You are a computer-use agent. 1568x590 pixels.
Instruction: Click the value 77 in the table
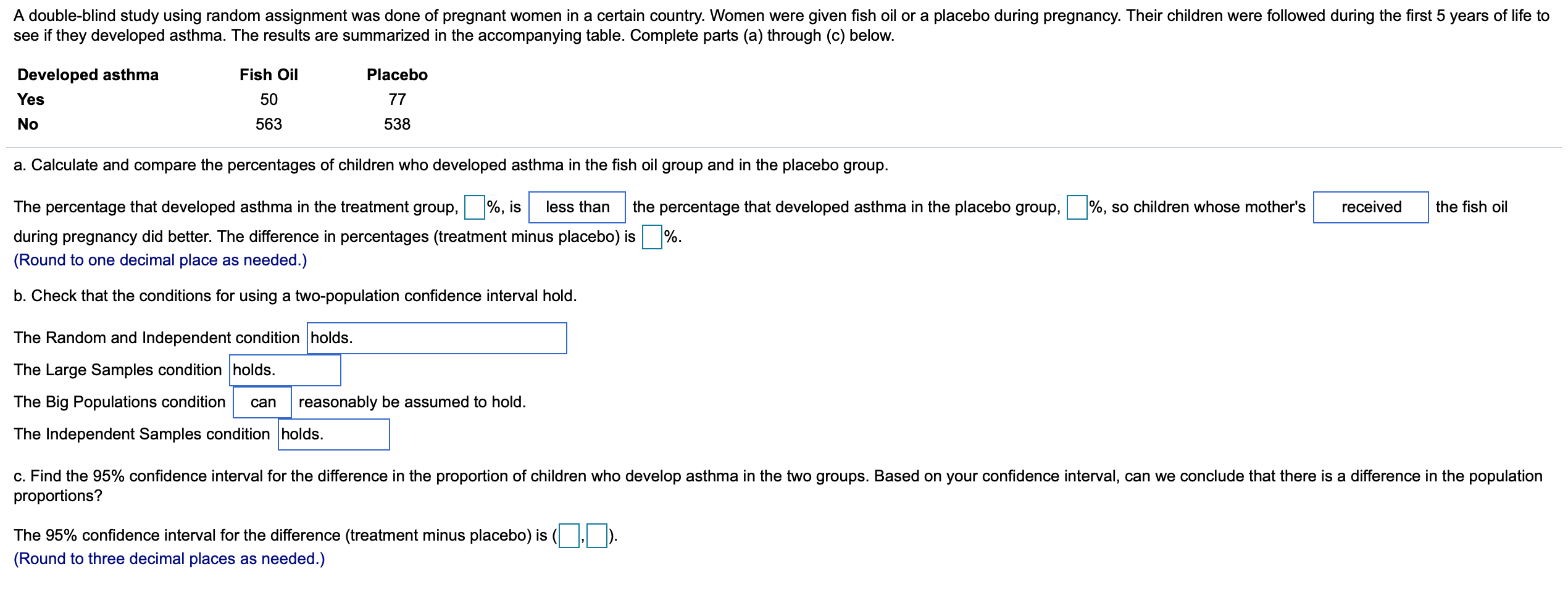point(397,99)
